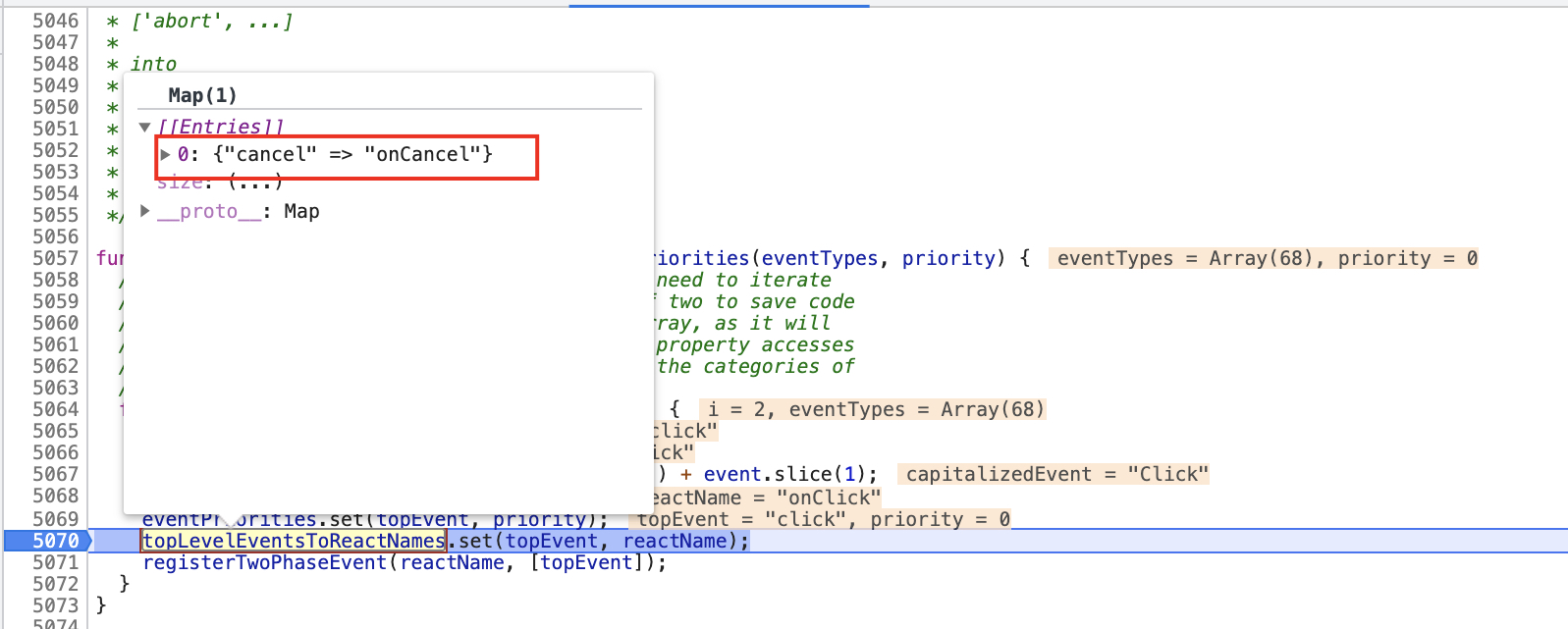Expand entry 0 "cancel" => "onCancel"
1568x629 pixels.
coord(166,154)
